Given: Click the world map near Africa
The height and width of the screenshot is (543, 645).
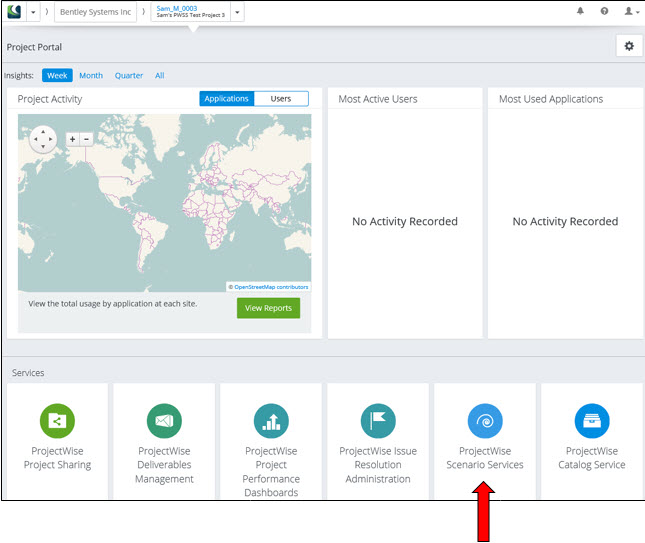Looking at the screenshot, I should [x=210, y=218].
